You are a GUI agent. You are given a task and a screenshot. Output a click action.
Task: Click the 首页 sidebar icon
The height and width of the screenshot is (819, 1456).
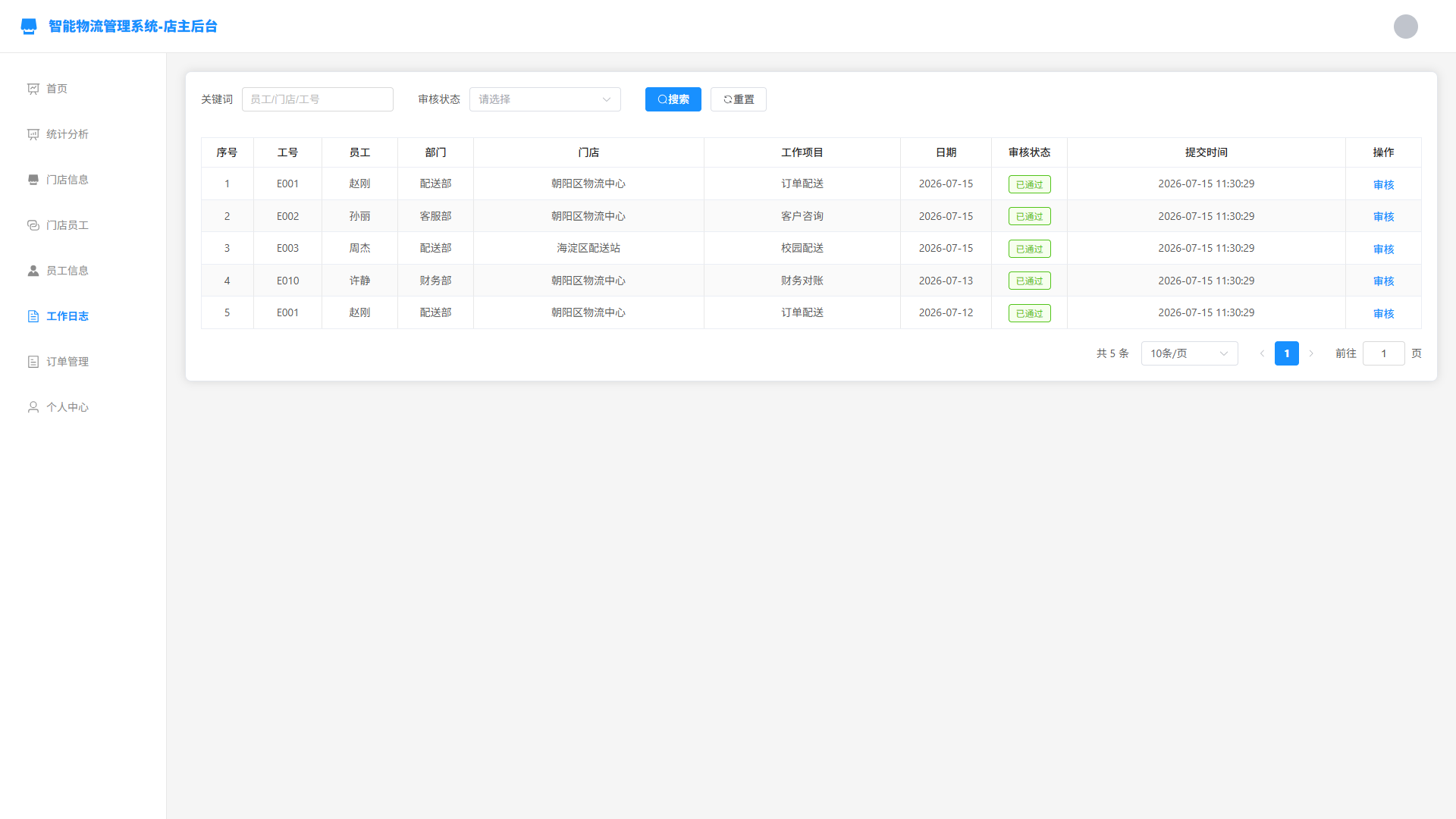coord(33,89)
